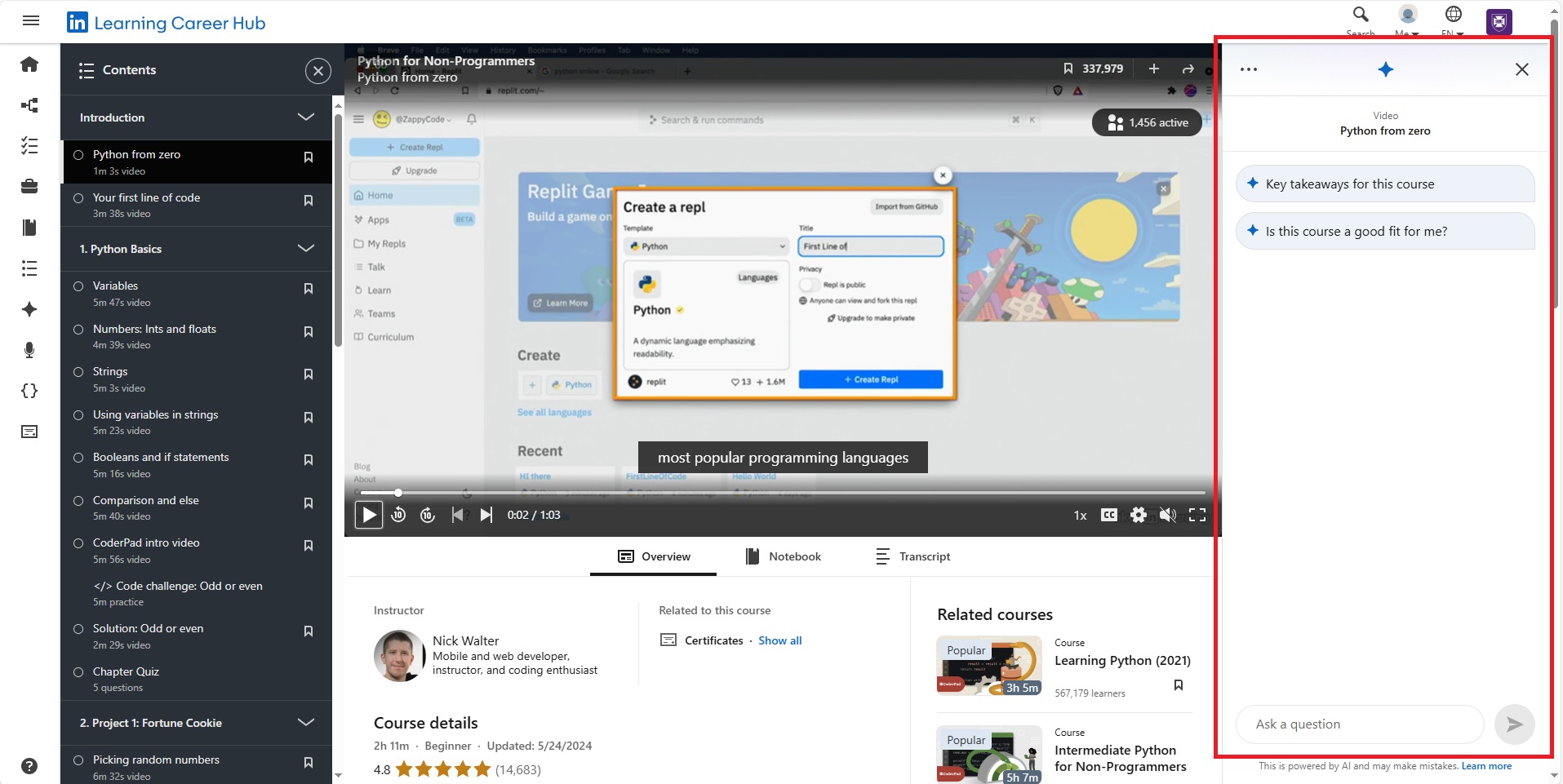This screenshot has width=1563, height=784.
Task: Select the code challenges icon in sidebar
Action: (x=29, y=391)
